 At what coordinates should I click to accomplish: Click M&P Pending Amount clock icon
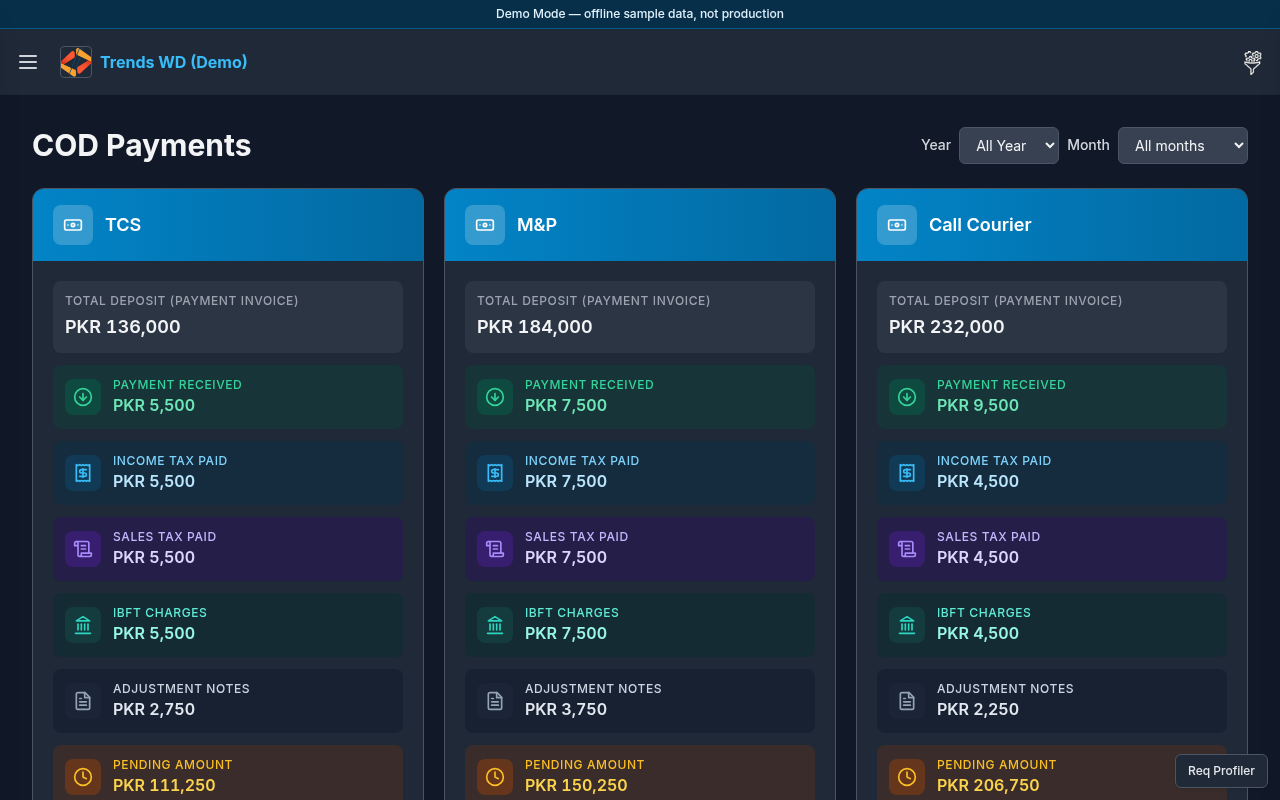tap(495, 777)
